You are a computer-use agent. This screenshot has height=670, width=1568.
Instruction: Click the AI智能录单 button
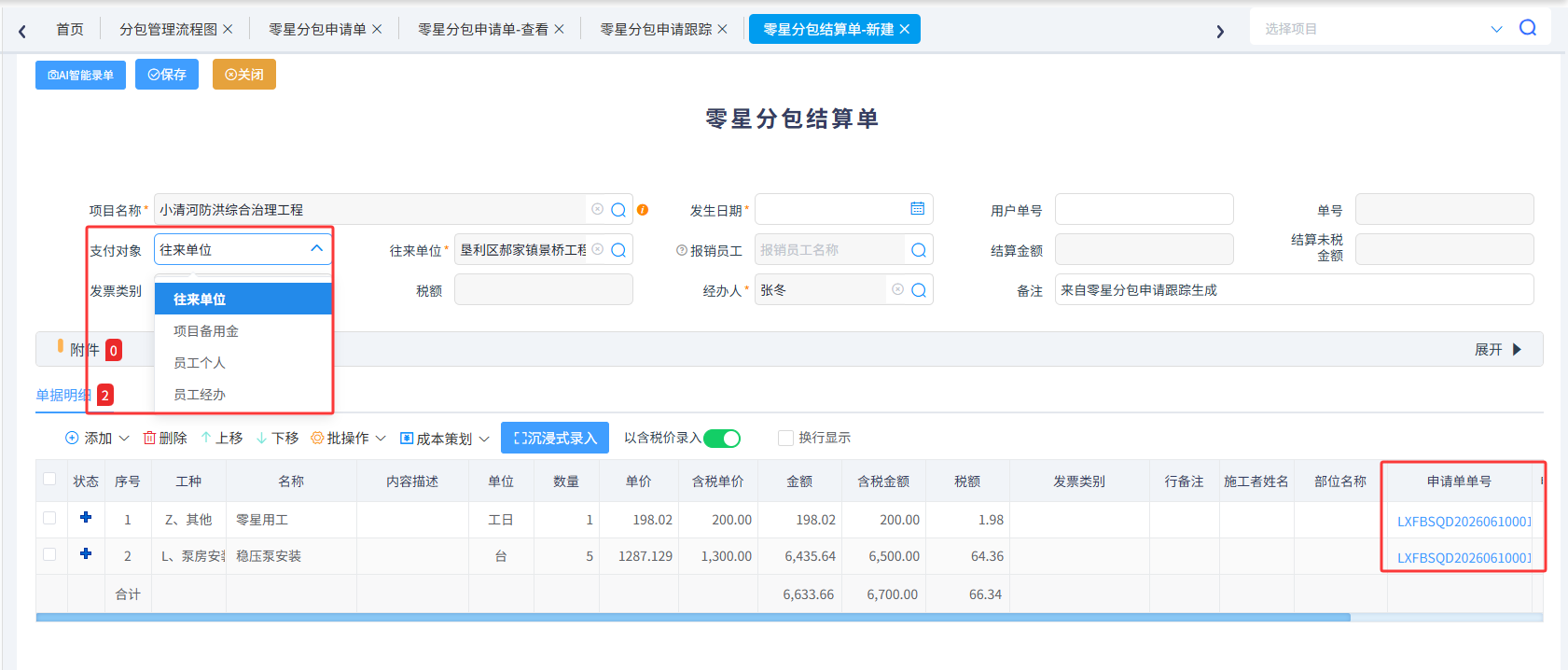[80, 75]
